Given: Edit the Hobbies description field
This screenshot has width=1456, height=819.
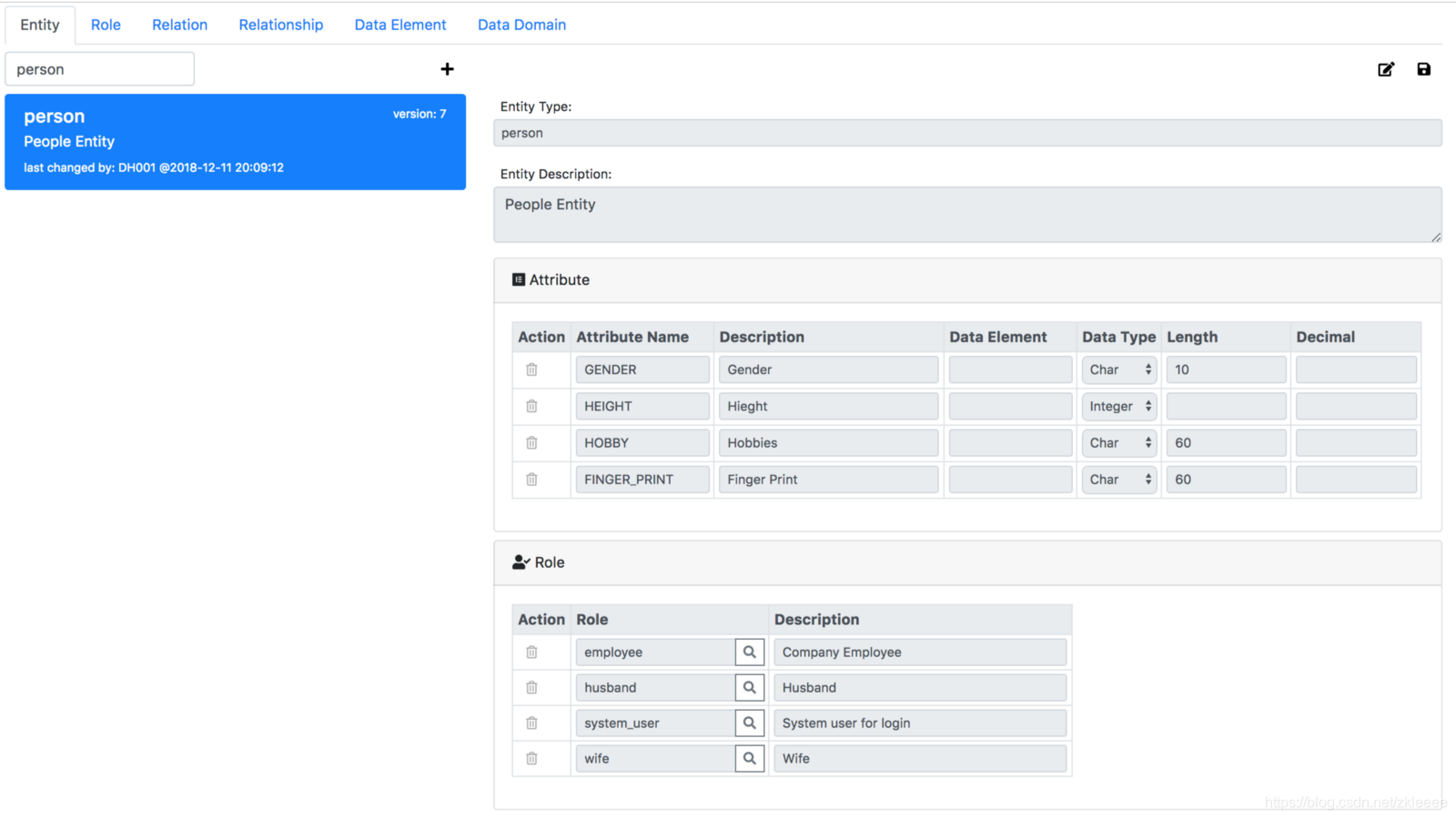Looking at the screenshot, I should tap(828, 442).
